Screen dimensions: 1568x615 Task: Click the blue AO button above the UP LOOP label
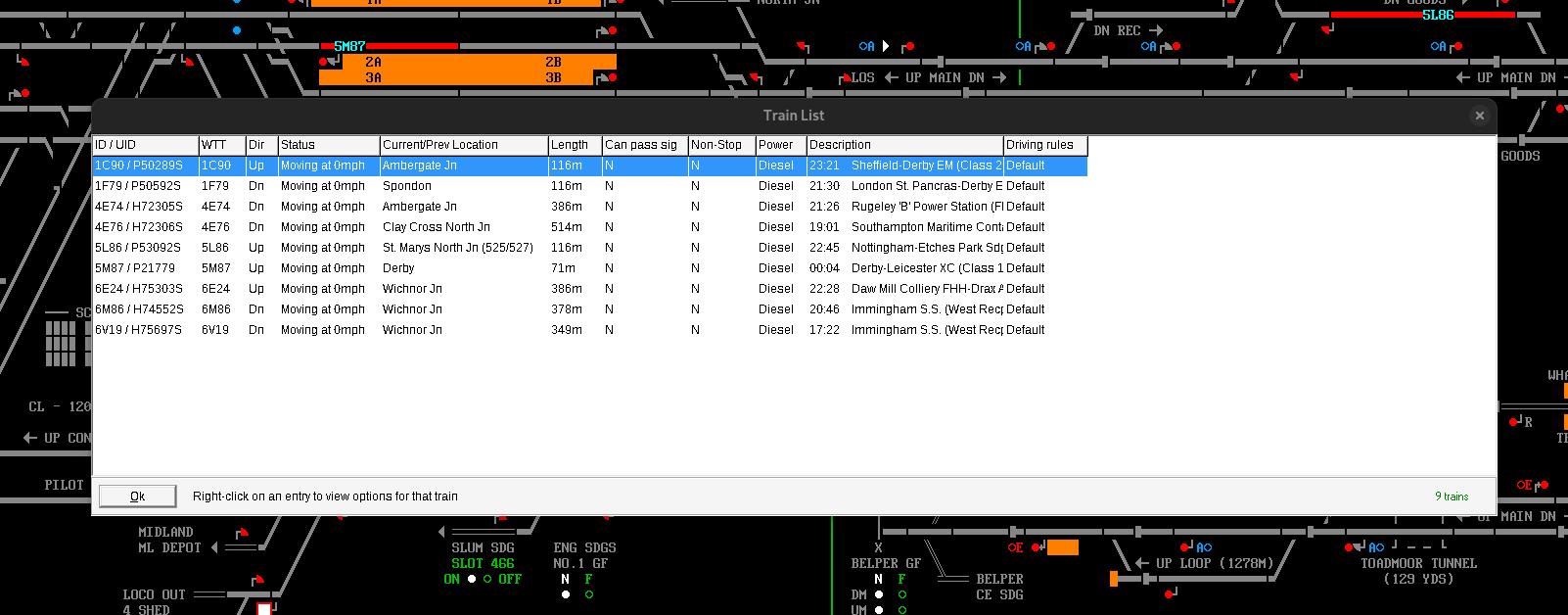[1204, 547]
